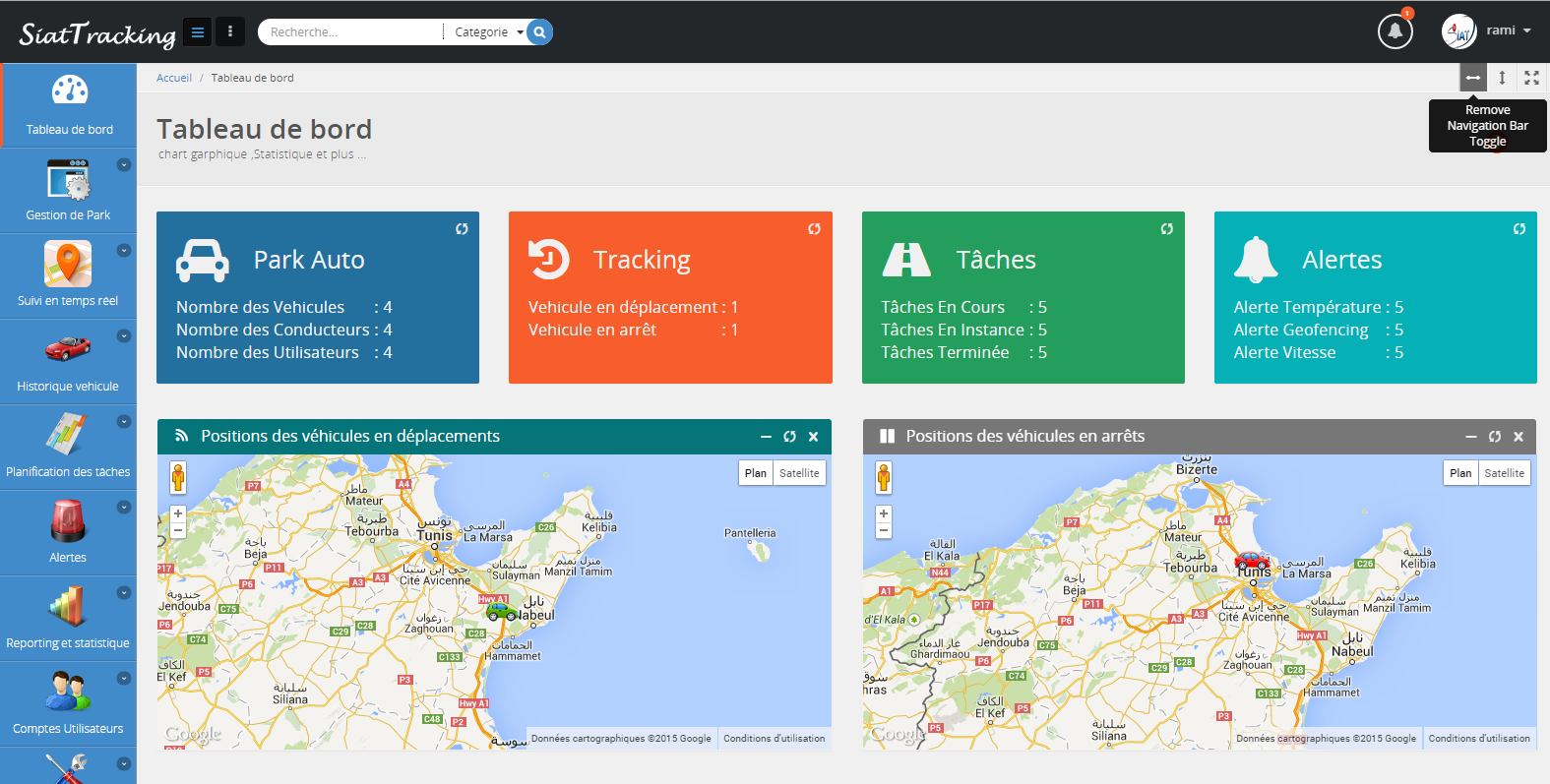The height and width of the screenshot is (784, 1550).
Task: Close the véhicules en arrêts panel
Action: pyautogui.click(x=1518, y=437)
